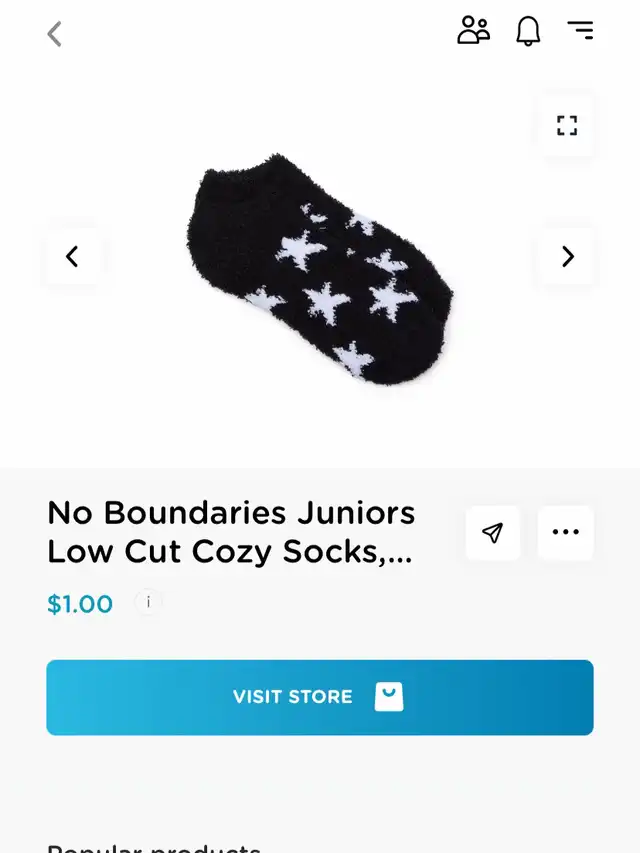Show the next product image
The image size is (640, 853).
click(567, 256)
